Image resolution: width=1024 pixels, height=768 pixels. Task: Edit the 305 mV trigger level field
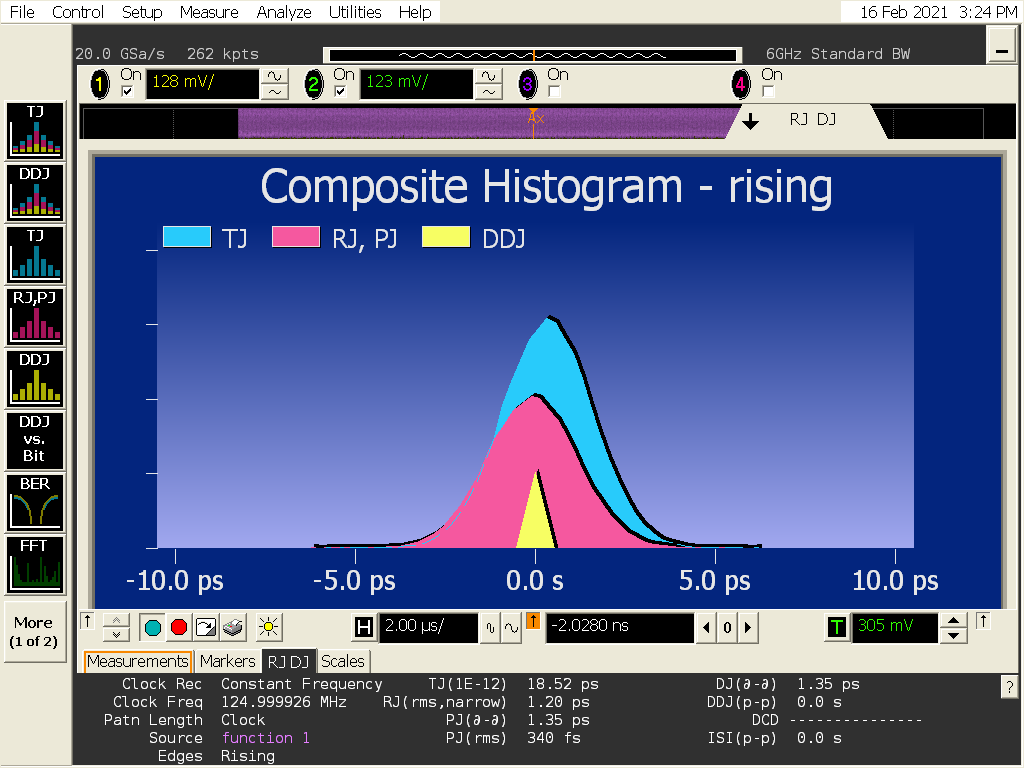coord(895,628)
